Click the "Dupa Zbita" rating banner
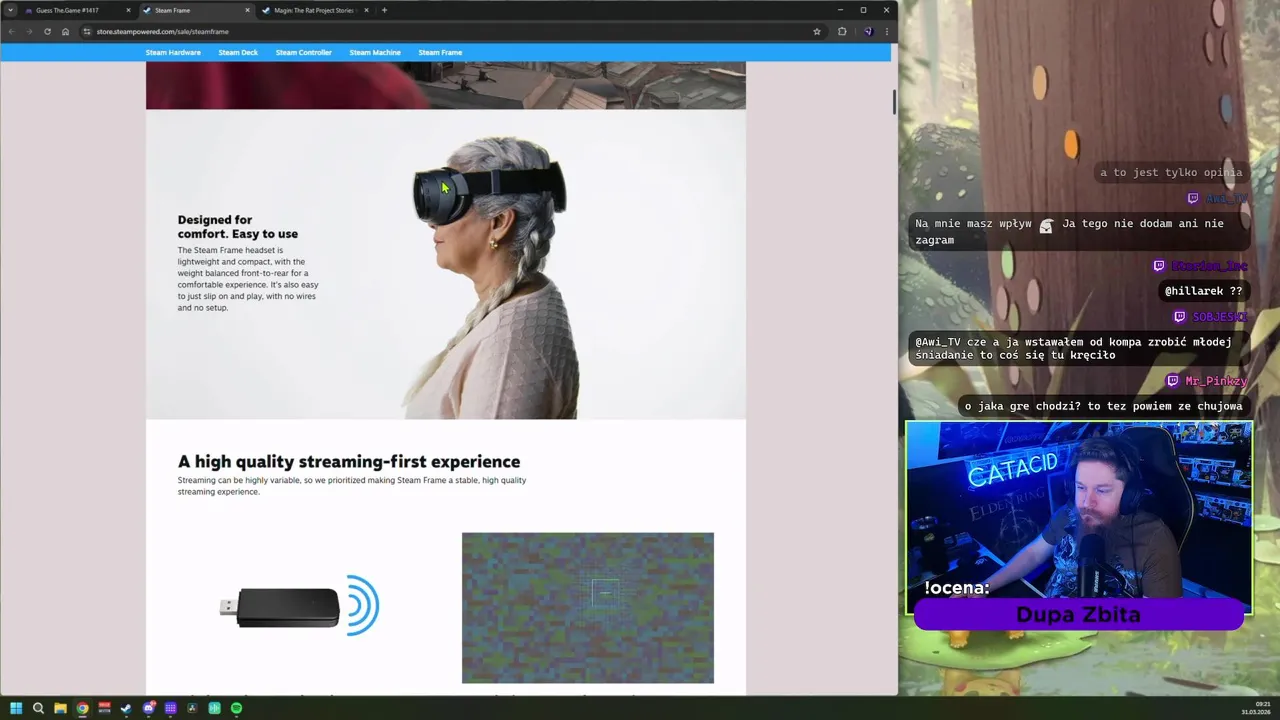Screen dimensions: 1280x720 pos(1078,615)
